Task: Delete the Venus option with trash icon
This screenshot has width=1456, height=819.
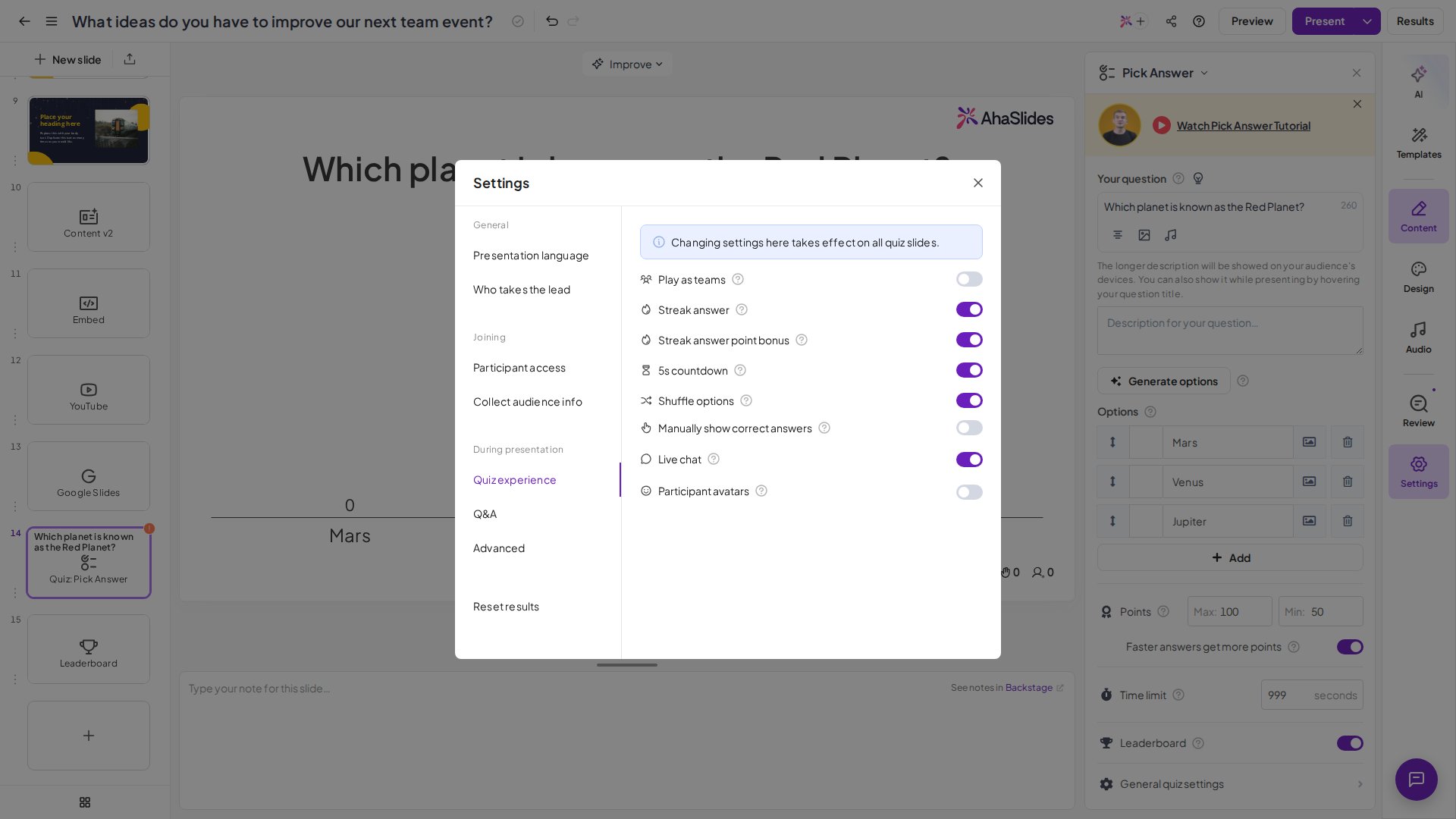Action: [1348, 482]
